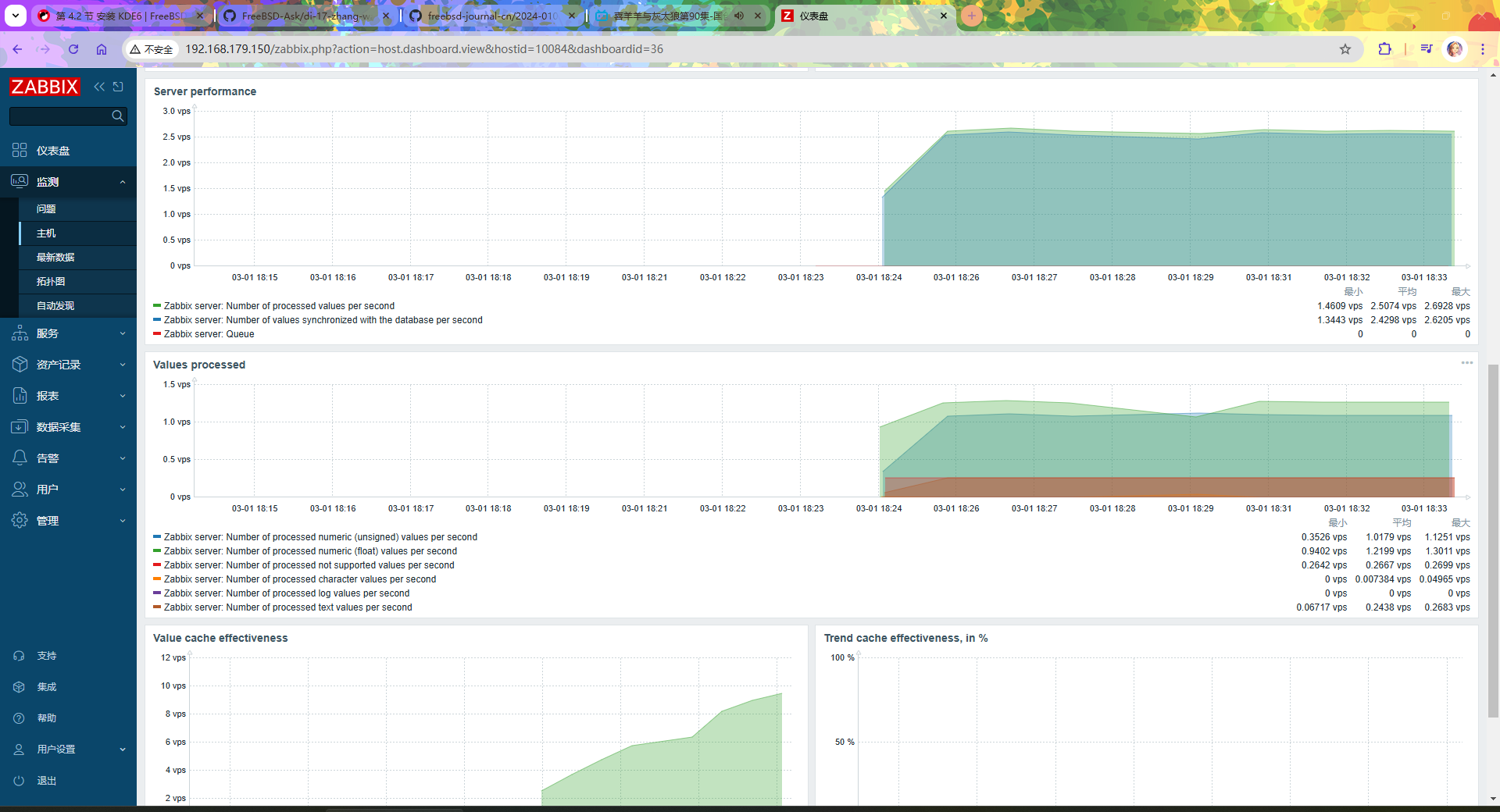Open a new browser tab
Image resolution: width=1500 pixels, height=812 pixels.
(972, 16)
